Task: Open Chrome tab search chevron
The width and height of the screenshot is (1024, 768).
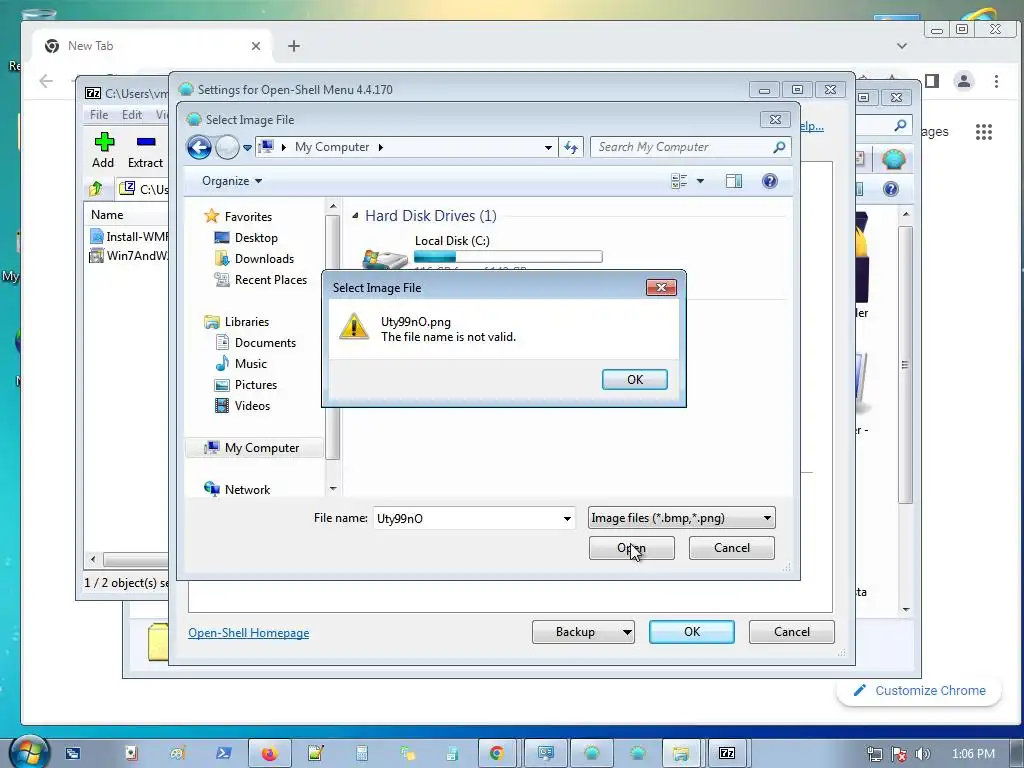Action: pos(902,46)
